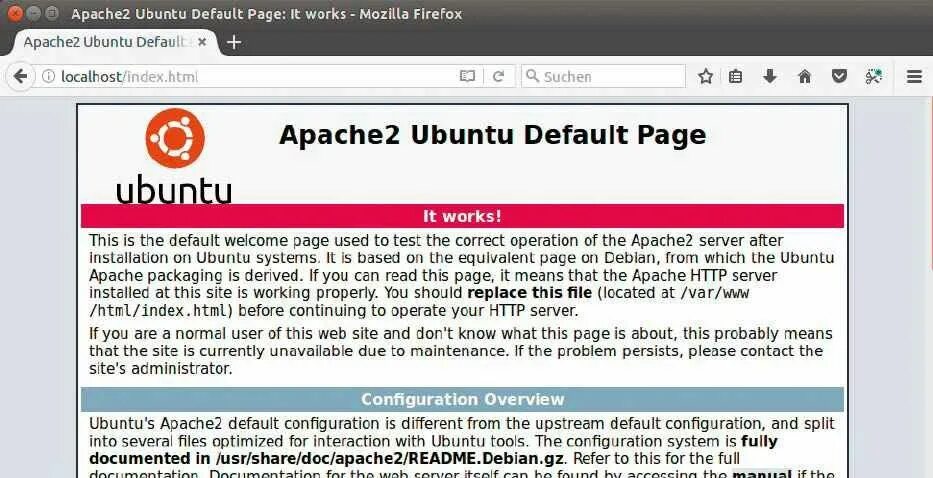Image resolution: width=933 pixels, height=478 pixels.
Task: Save page to Pocket icon
Action: 839,76
